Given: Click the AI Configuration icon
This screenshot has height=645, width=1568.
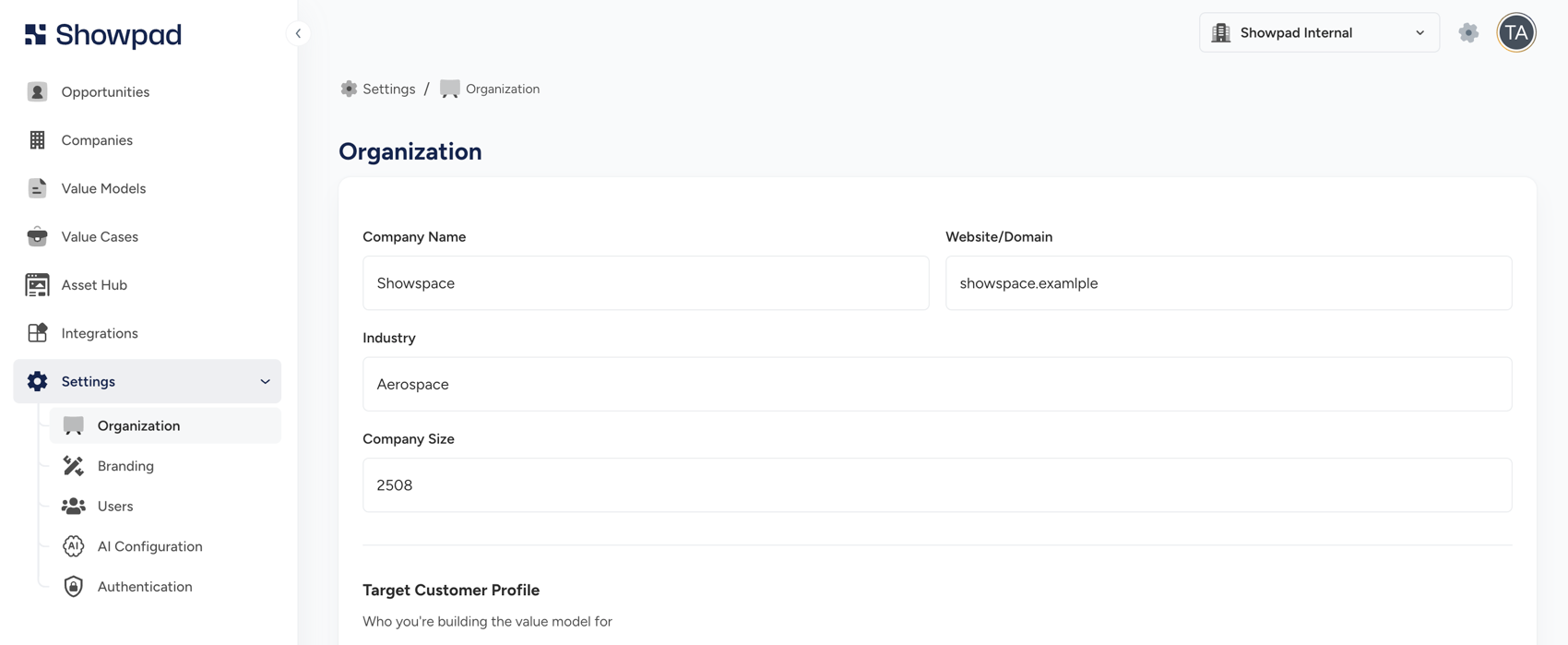Looking at the screenshot, I should pyautogui.click(x=73, y=546).
